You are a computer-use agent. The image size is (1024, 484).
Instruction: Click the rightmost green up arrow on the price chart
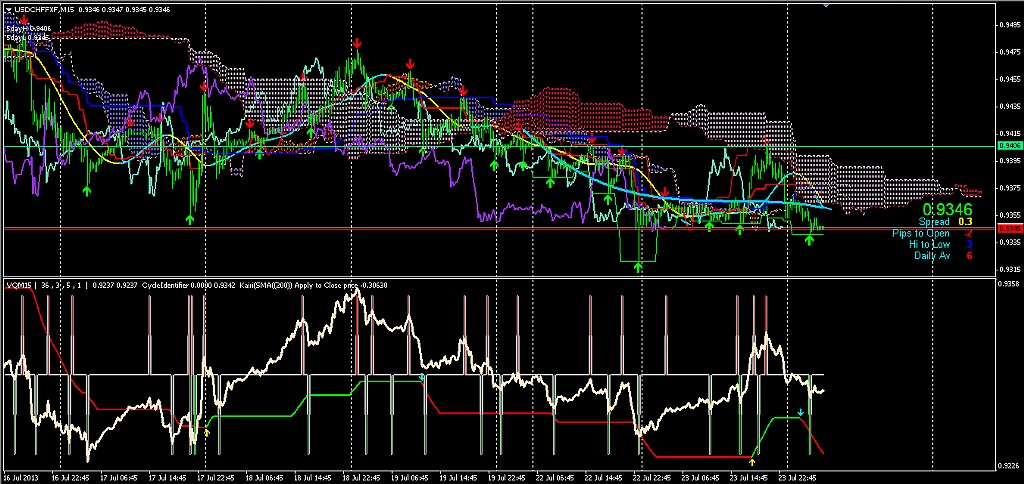click(809, 241)
